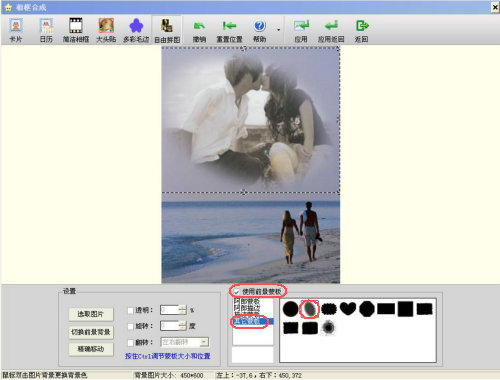Image resolution: width=500 pixels, height=380 pixels.
Task: Click the 撤销 undo arrow icon
Action: click(x=199, y=26)
